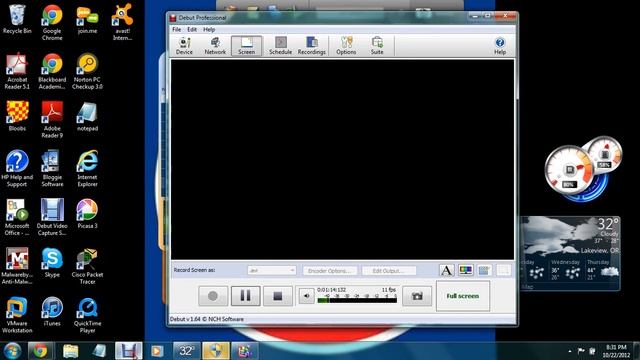Select Network capture in Debut toolbar

click(215, 46)
